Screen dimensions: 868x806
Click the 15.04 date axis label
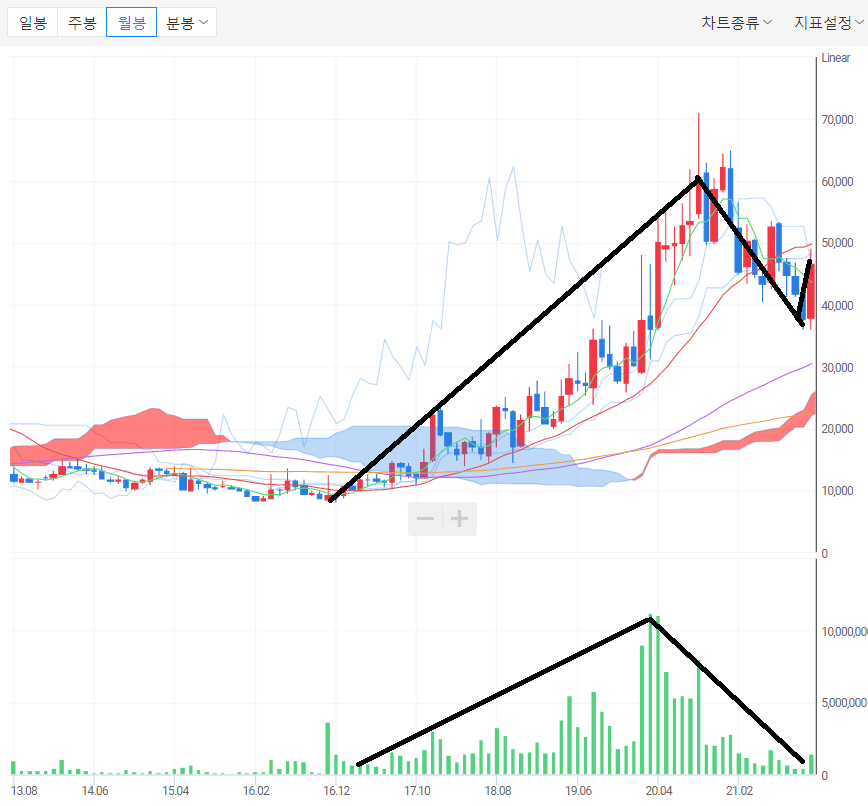[175, 790]
